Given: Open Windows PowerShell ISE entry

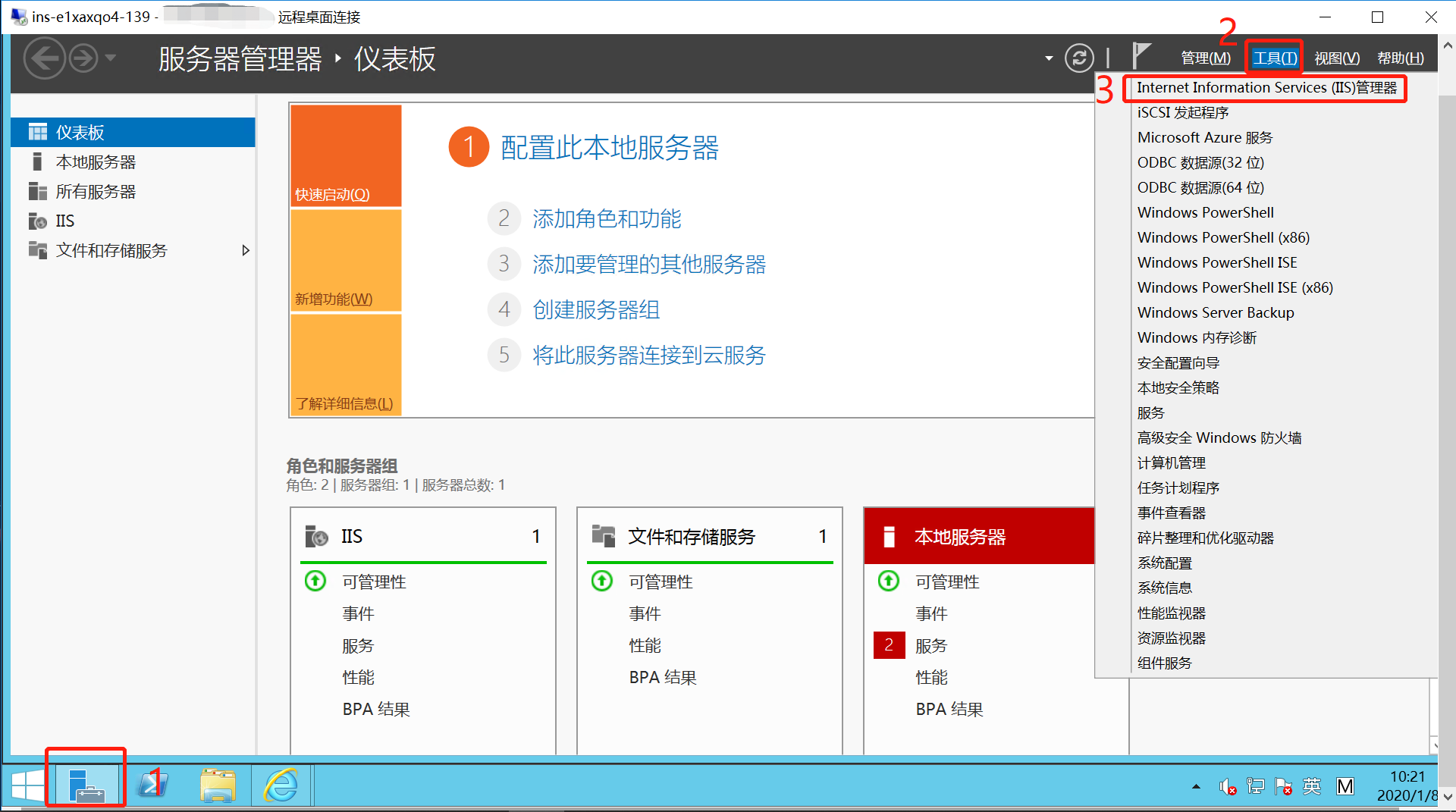Looking at the screenshot, I should [1217, 263].
